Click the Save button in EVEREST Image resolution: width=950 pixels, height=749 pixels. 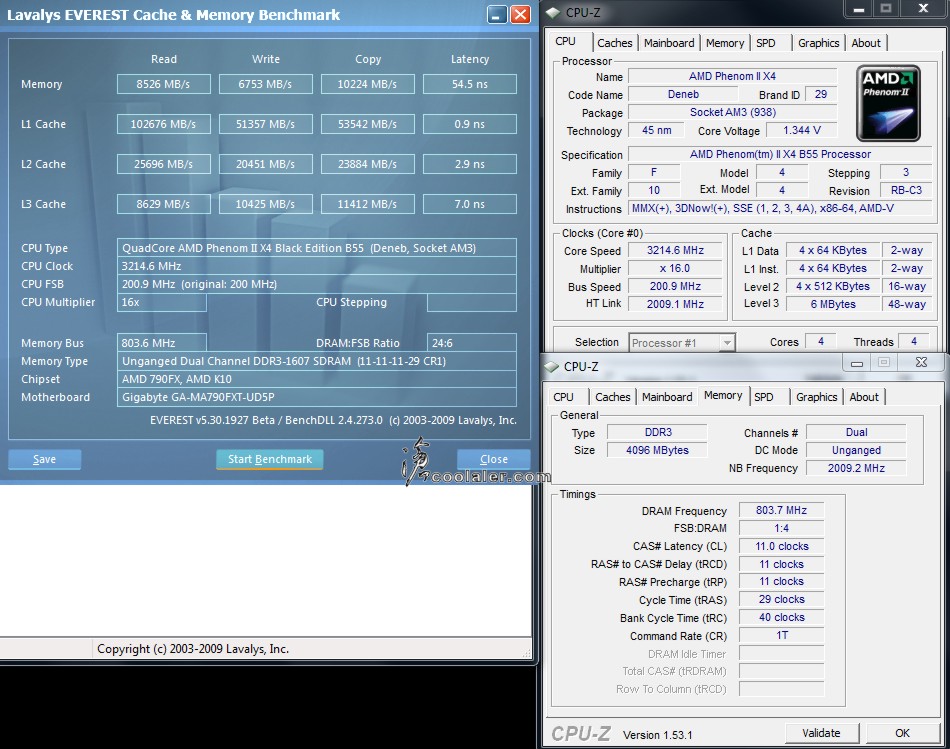coord(44,459)
